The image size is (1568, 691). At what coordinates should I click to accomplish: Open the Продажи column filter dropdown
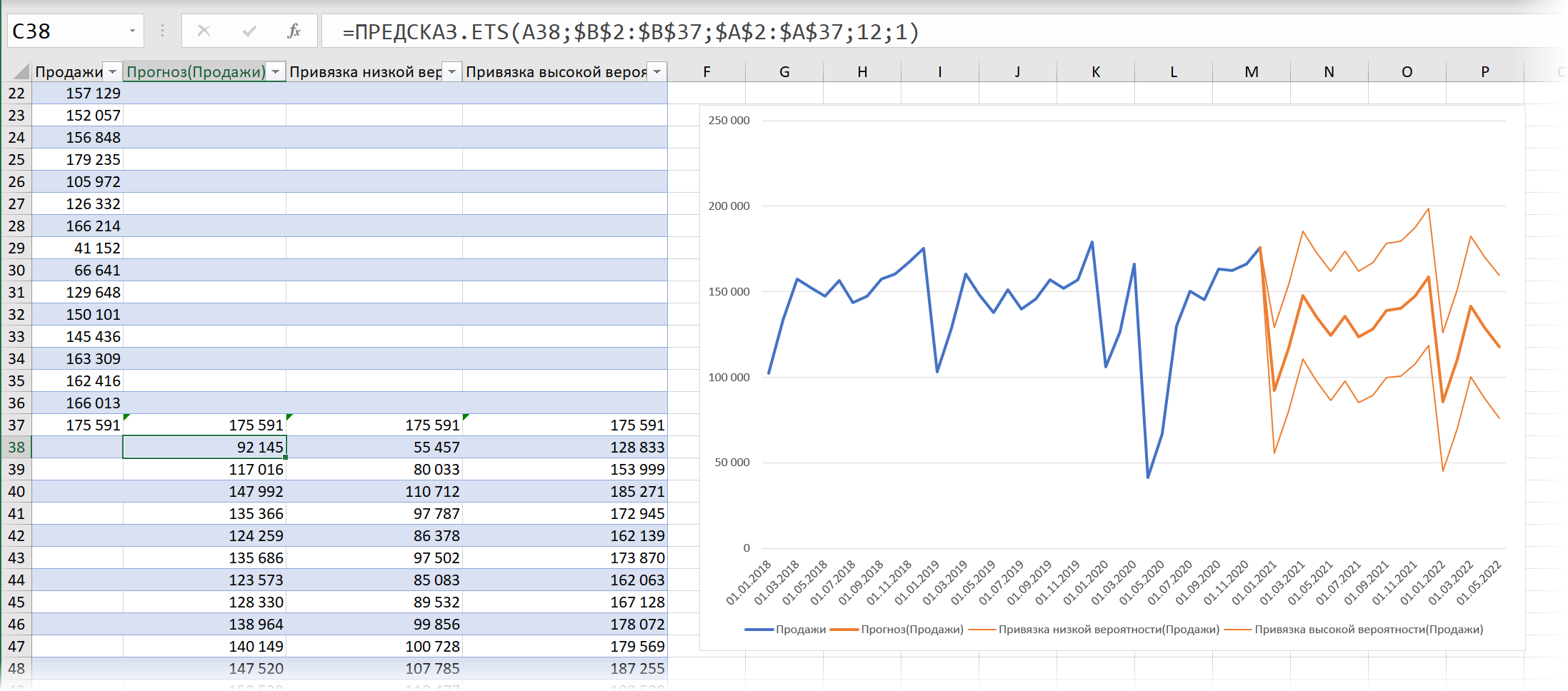(112, 71)
